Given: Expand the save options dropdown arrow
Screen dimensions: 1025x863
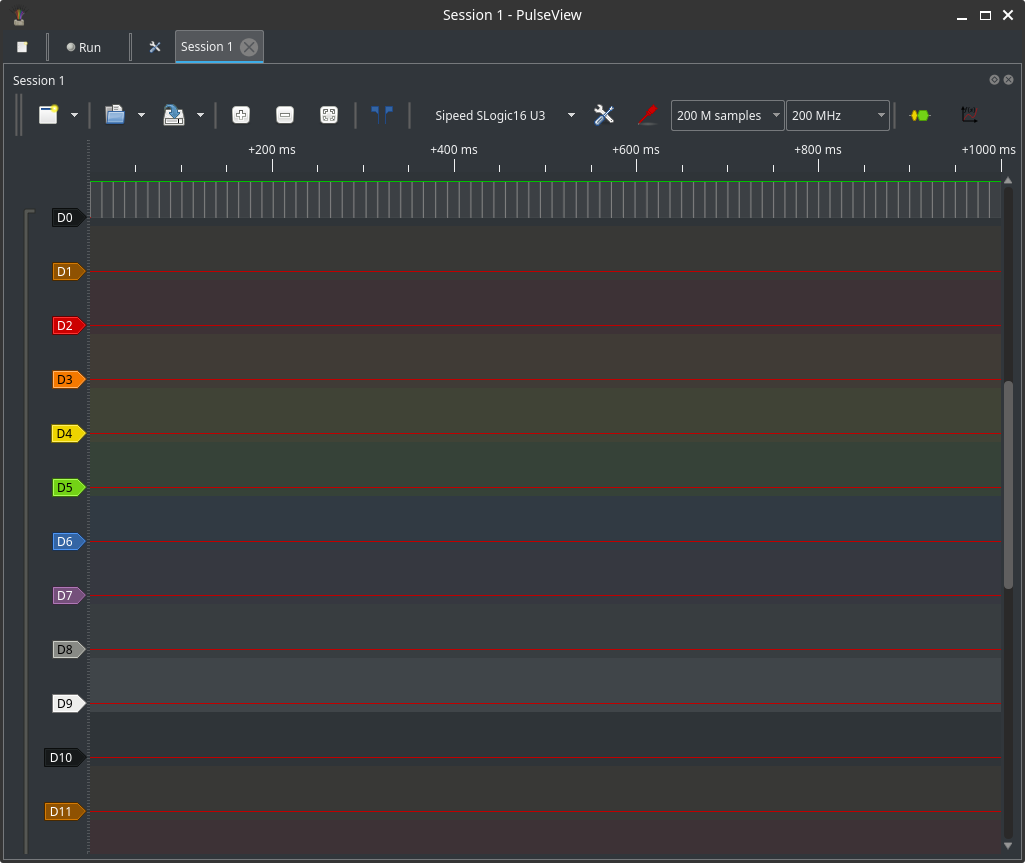Looking at the screenshot, I should 200,115.
